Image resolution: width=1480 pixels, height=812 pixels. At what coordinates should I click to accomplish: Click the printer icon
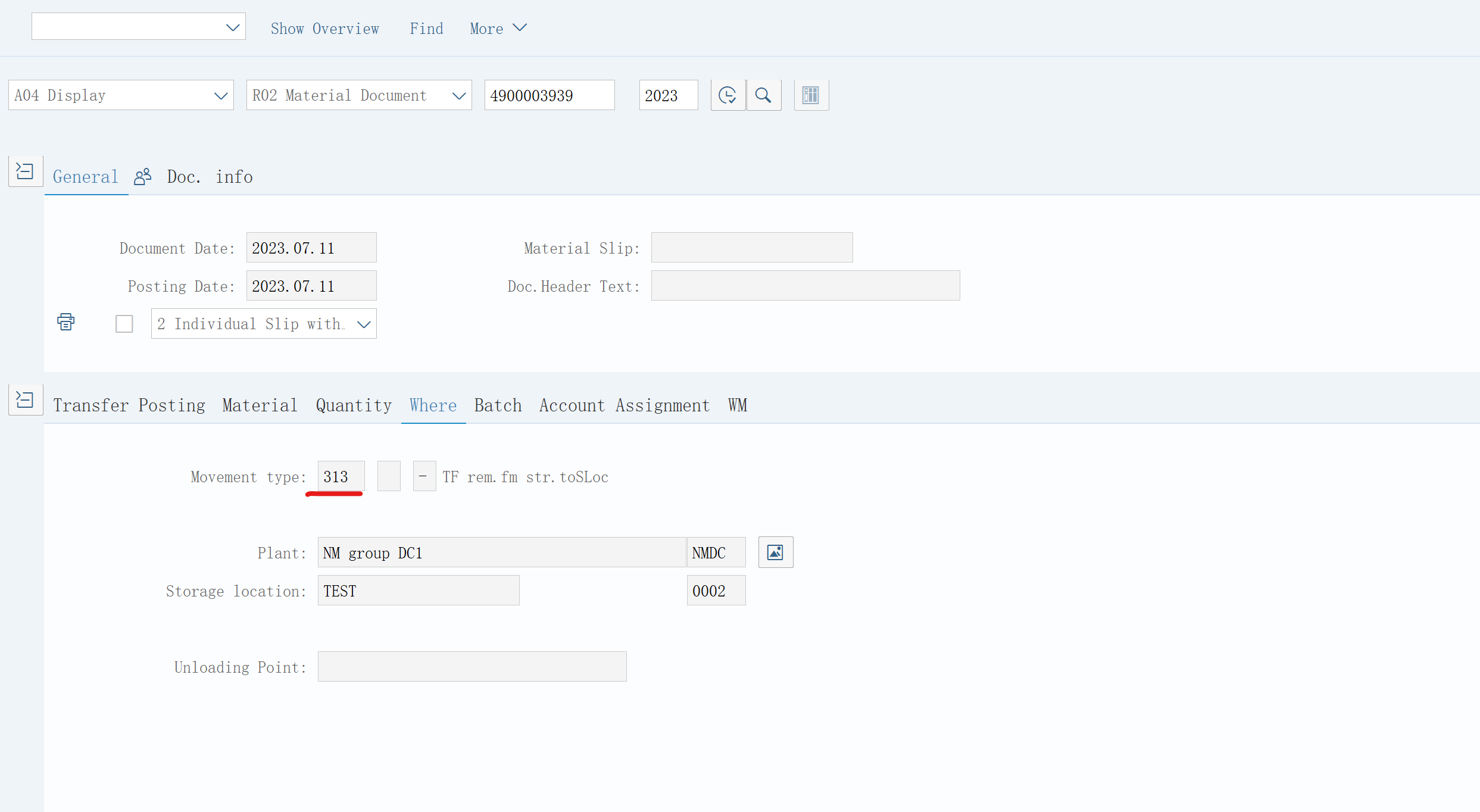65,322
